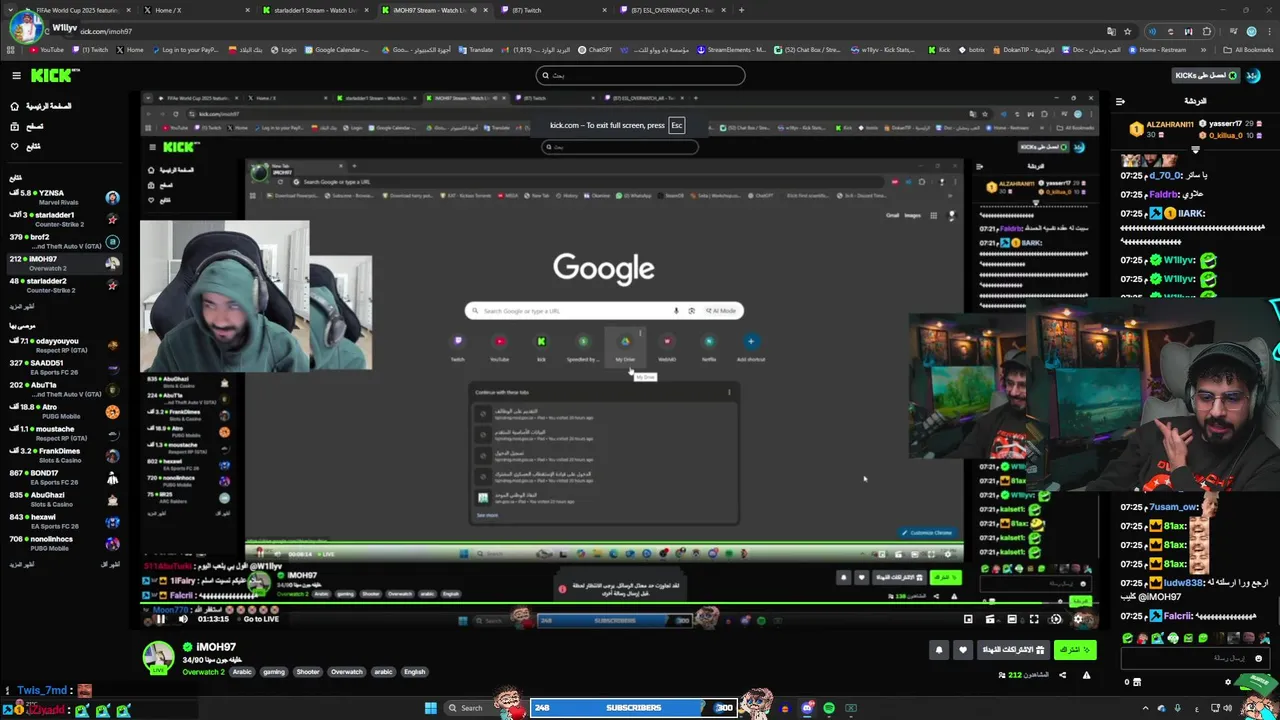Toggle notification bell for iMOH97
Image resolution: width=1280 pixels, height=720 pixels.
pyautogui.click(x=939, y=650)
